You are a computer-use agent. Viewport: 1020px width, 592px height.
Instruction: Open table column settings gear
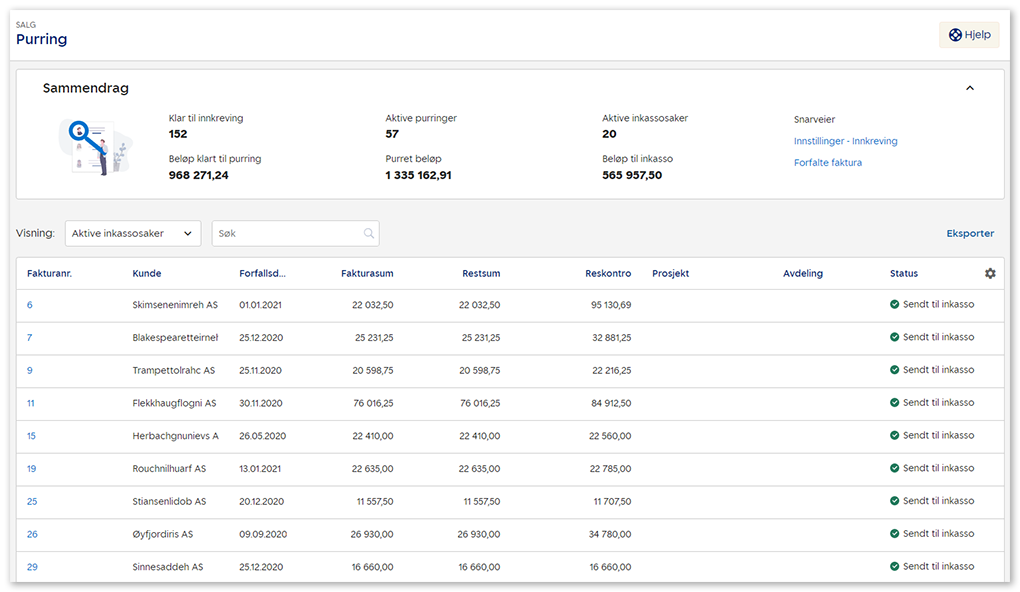click(990, 274)
